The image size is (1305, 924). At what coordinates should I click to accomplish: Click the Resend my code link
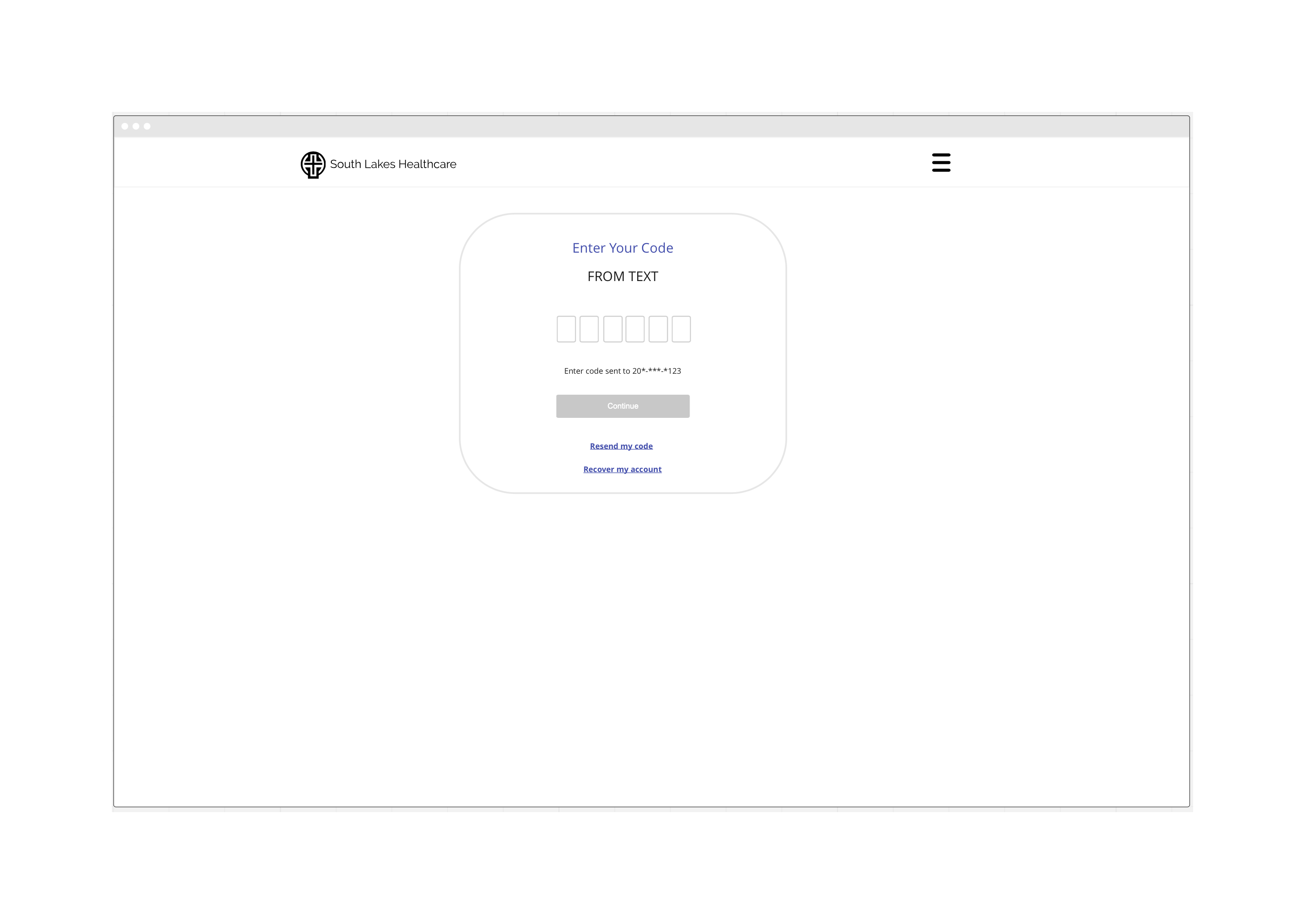point(621,446)
